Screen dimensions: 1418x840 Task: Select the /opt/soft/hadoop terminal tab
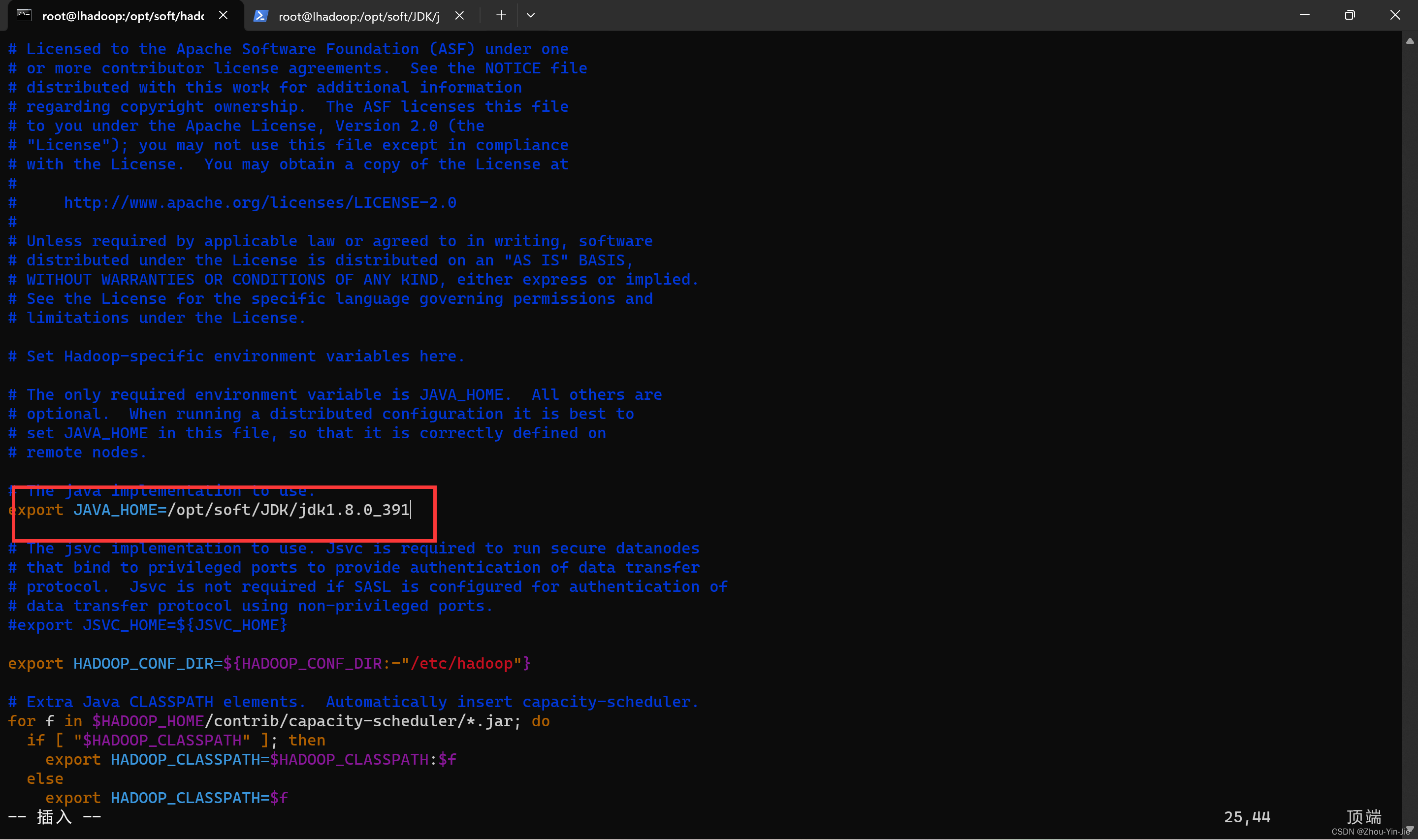click(x=122, y=16)
